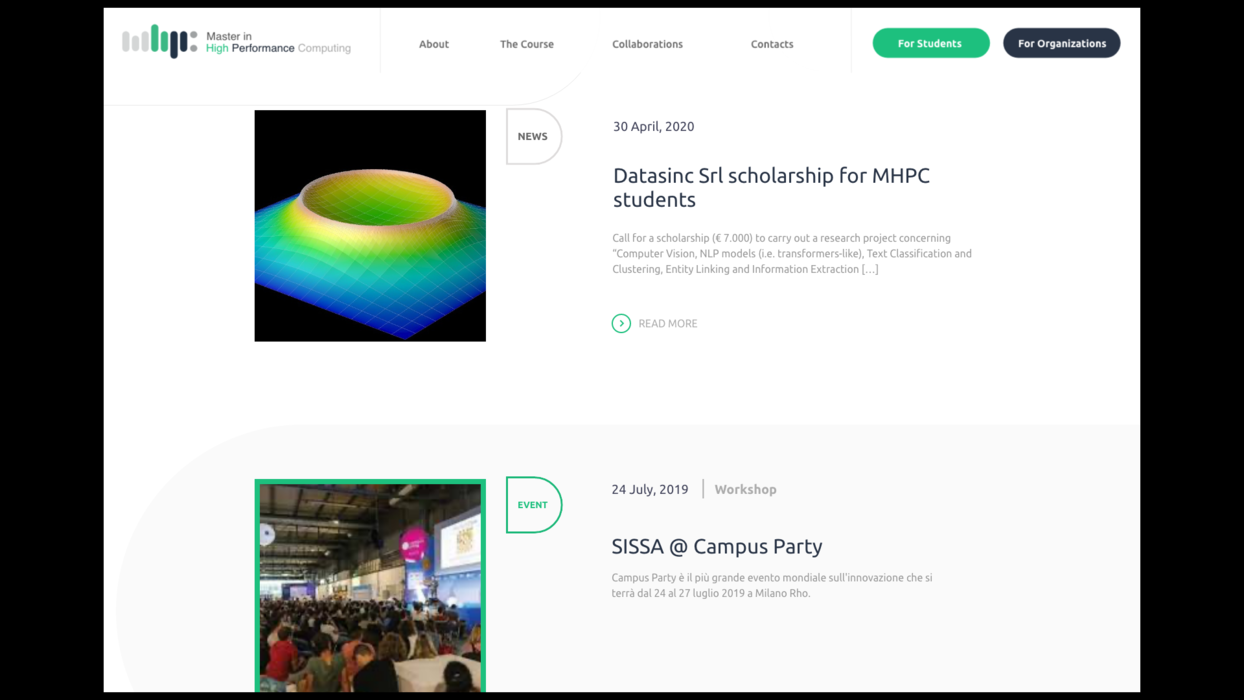The height and width of the screenshot is (700, 1244).
Task: Click the green EVENT badge icon
Action: [x=533, y=505]
